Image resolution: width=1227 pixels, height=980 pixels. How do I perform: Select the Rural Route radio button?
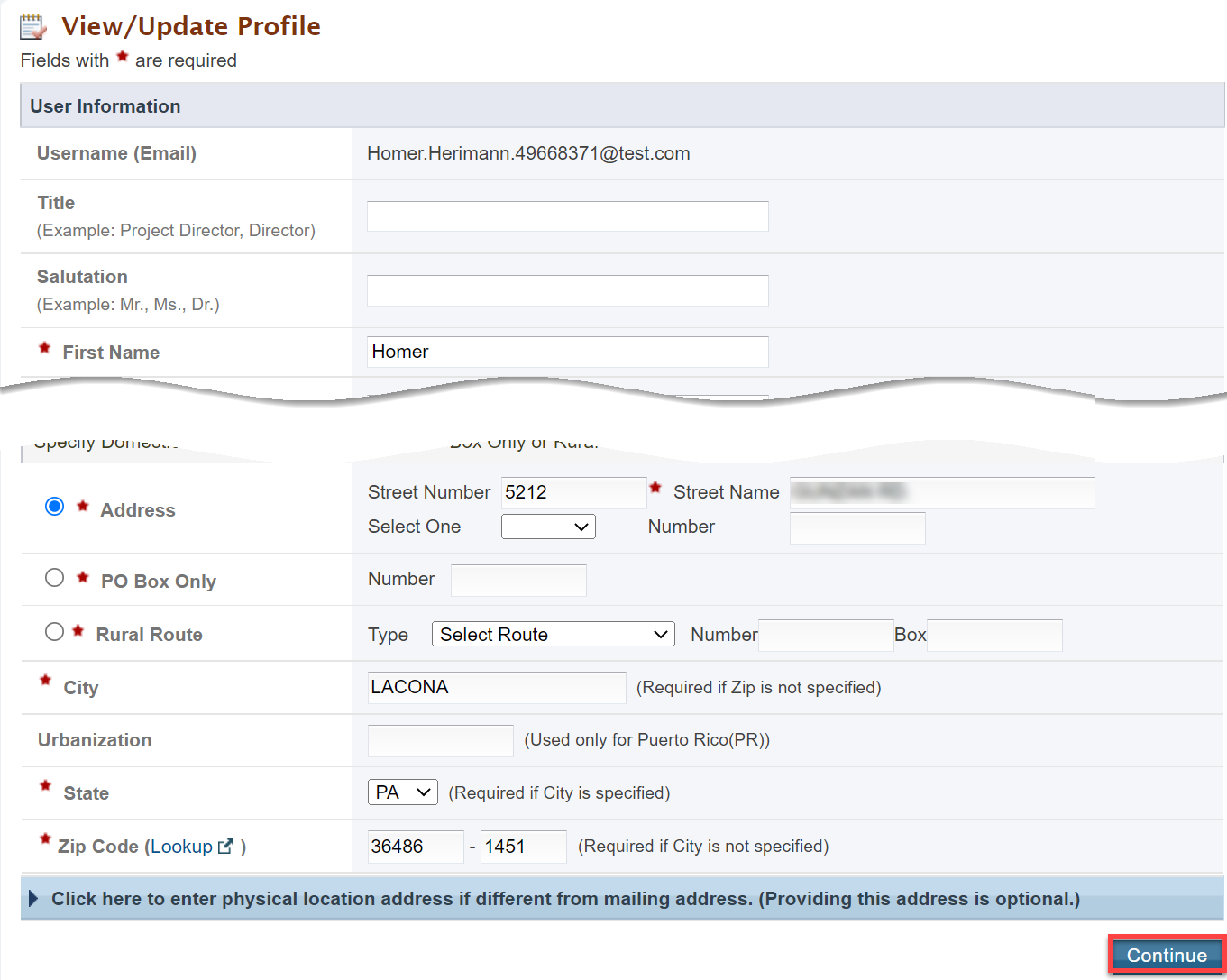click(55, 632)
